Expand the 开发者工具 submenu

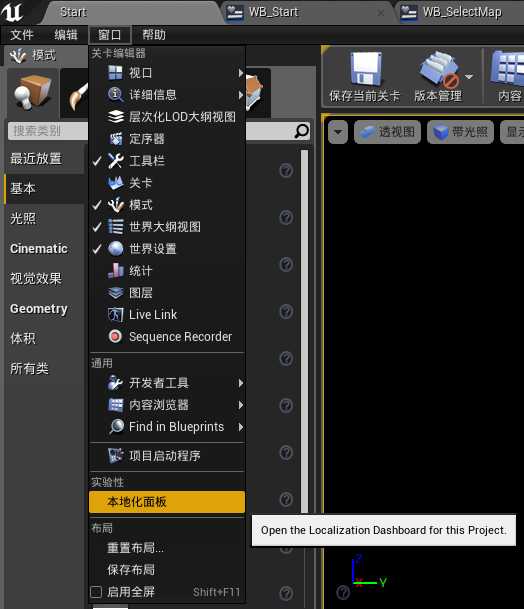(167, 383)
